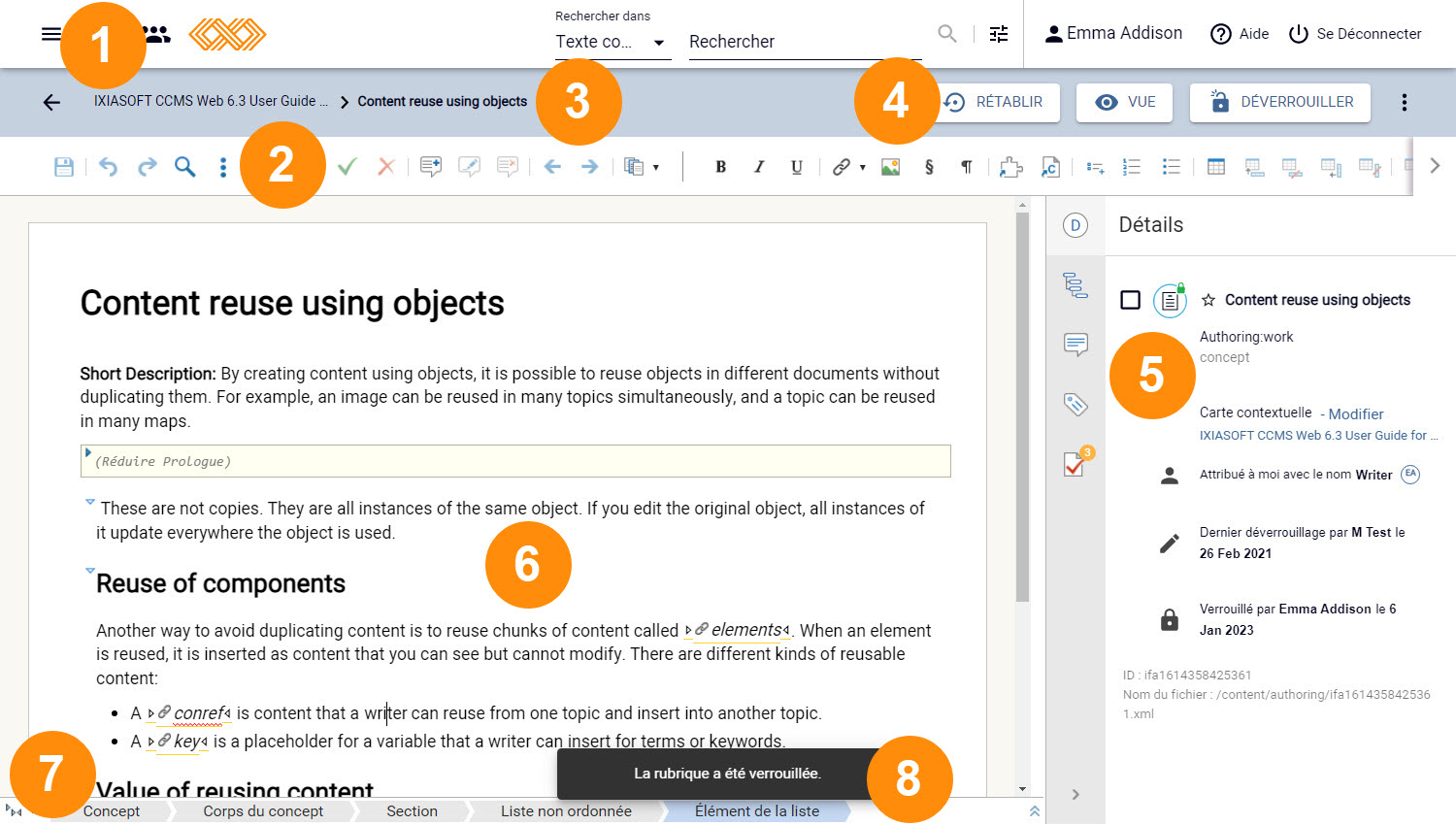Insert a list item
The height and width of the screenshot is (825, 1456).
[1095, 167]
